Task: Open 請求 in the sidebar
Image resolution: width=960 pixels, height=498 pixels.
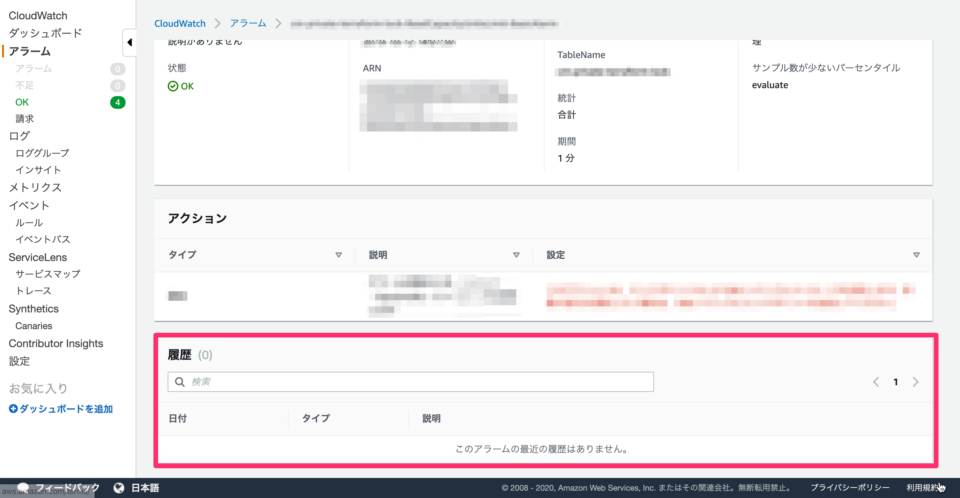Action: coord(24,119)
